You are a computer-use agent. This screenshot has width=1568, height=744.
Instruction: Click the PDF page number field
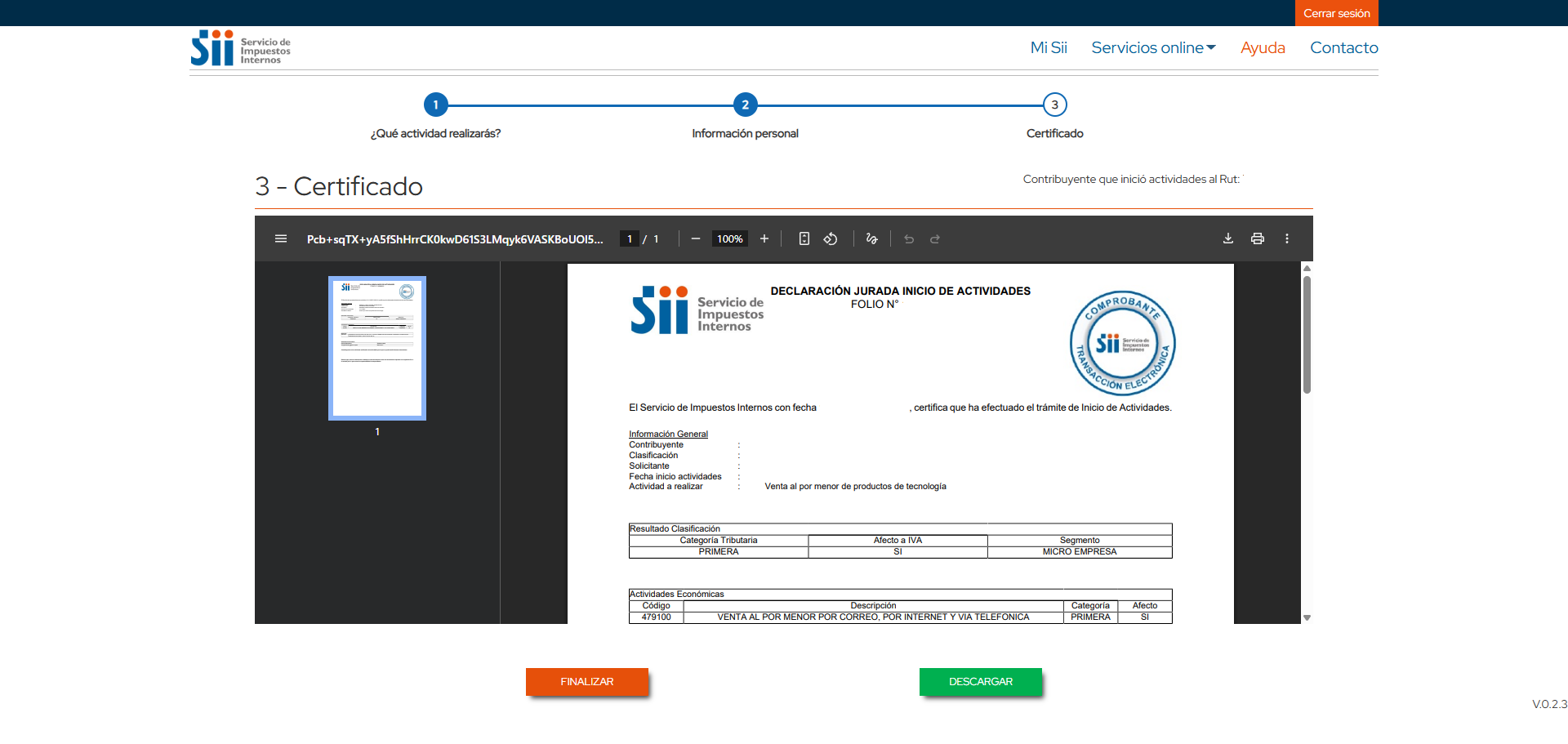click(630, 238)
